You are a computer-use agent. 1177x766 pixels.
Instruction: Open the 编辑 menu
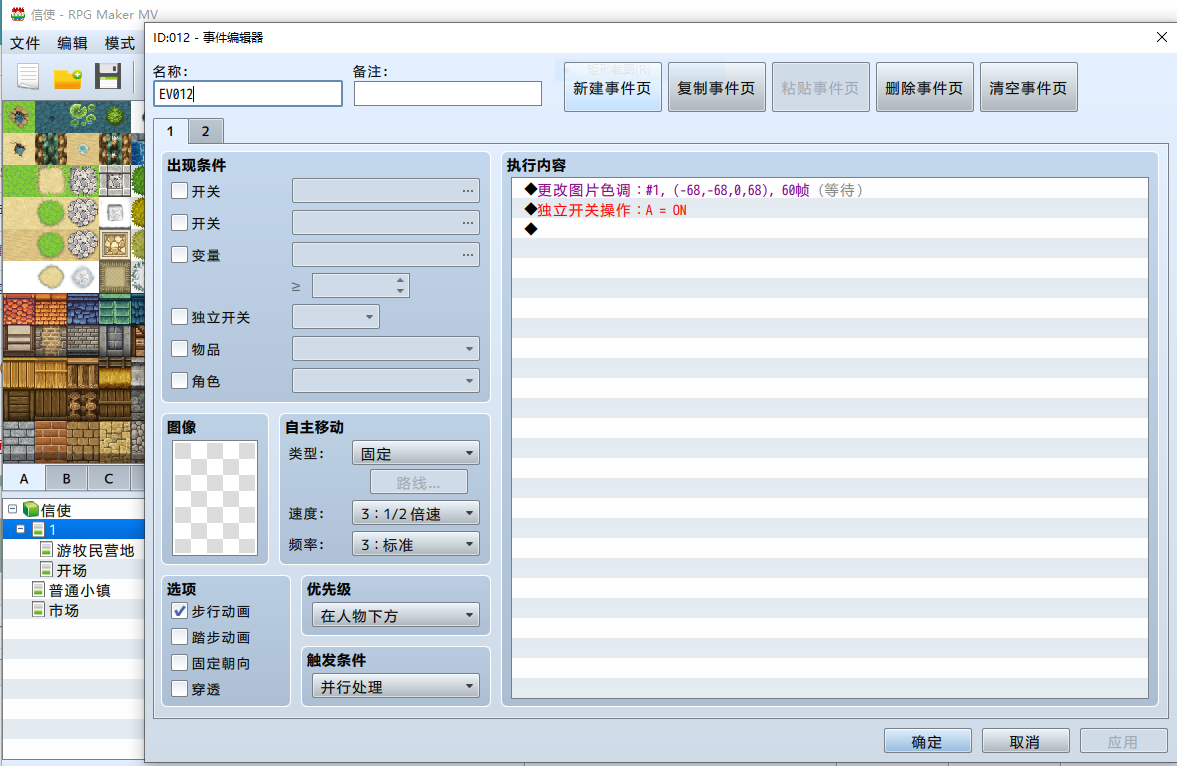[72, 44]
